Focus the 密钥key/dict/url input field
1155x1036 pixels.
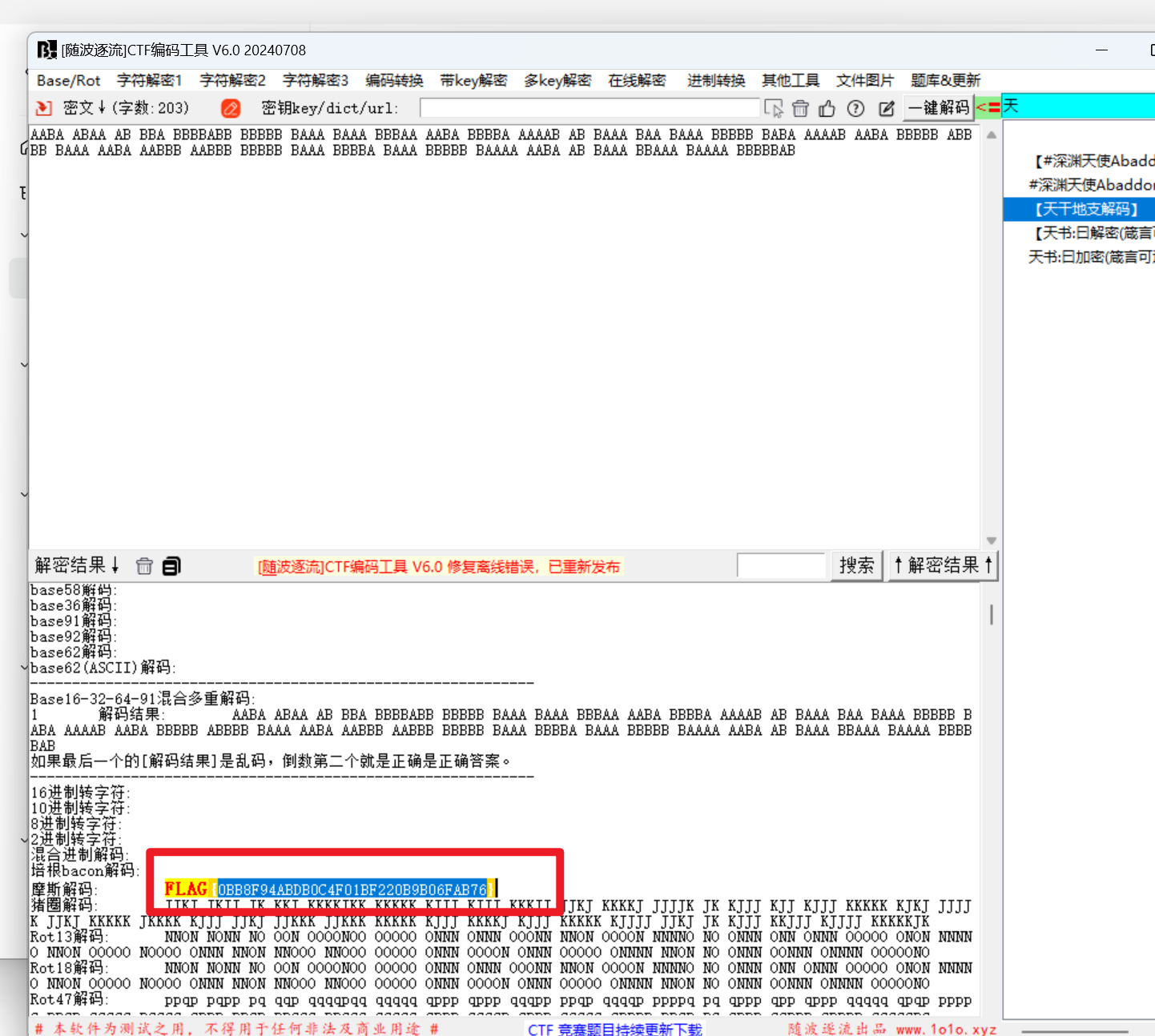tap(590, 108)
